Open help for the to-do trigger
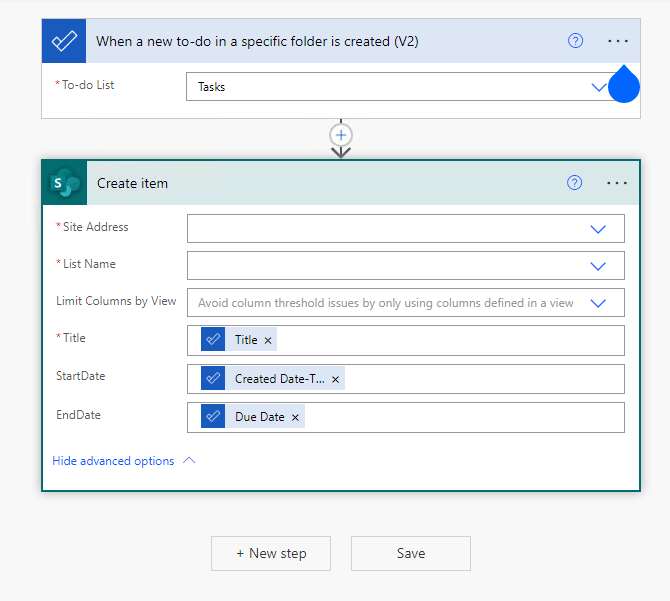 [x=575, y=41]
